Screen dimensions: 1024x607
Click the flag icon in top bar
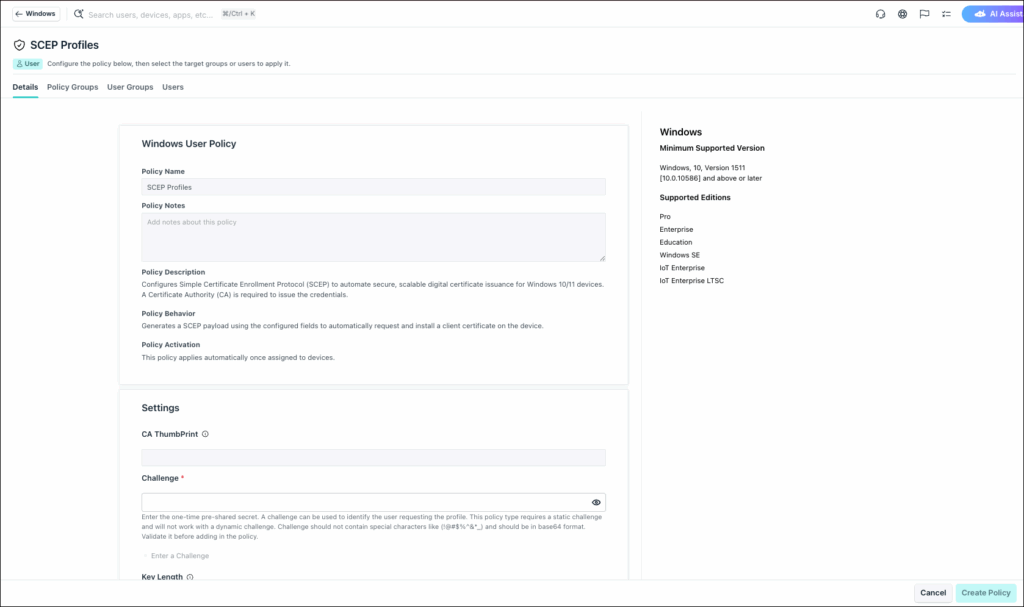click(924, 14)
